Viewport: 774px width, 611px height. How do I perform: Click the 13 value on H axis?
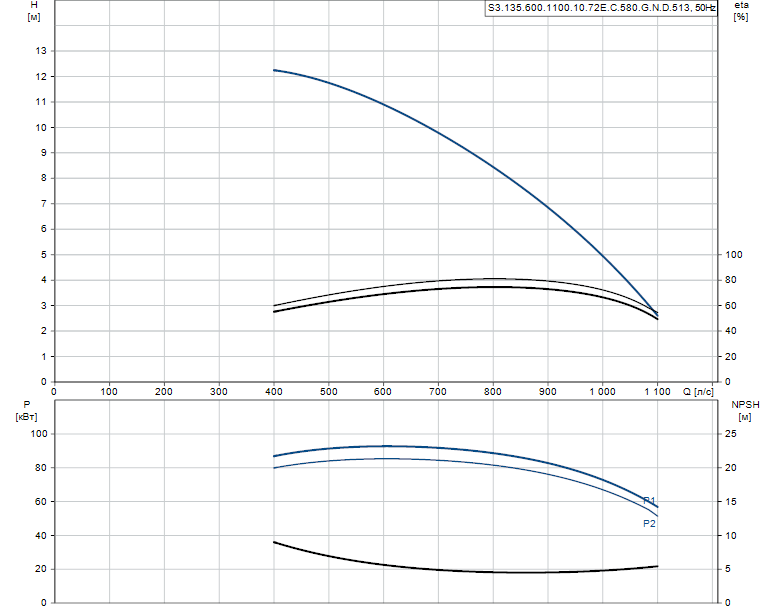coord(41,51)
